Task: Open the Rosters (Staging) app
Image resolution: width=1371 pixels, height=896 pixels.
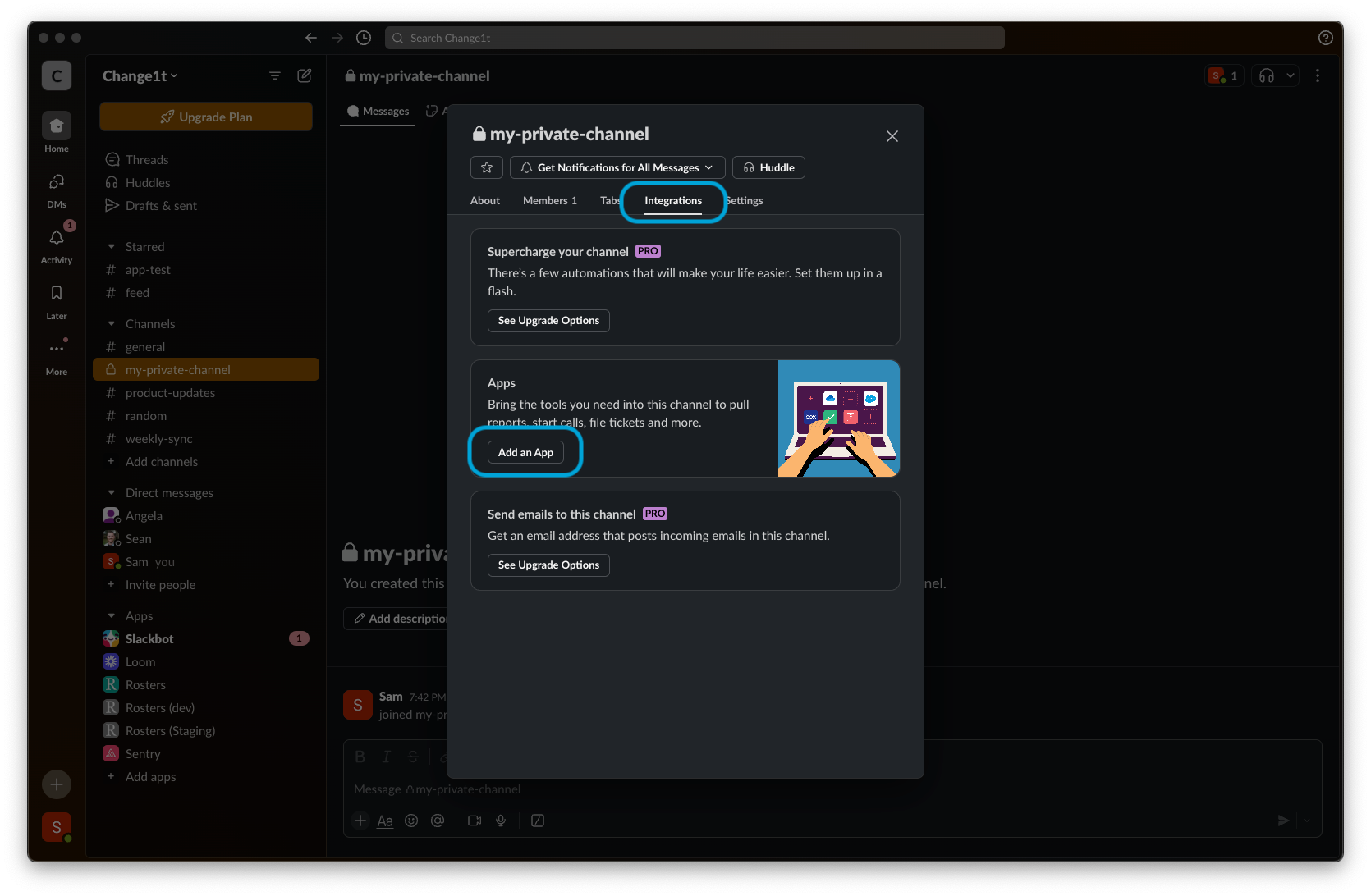Action: pos(206,730)
